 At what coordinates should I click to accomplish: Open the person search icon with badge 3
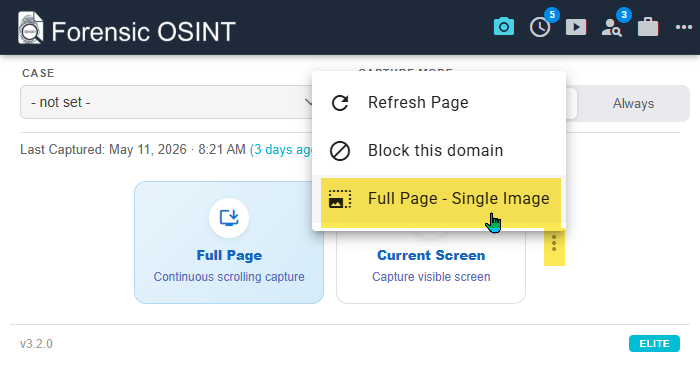612,28
